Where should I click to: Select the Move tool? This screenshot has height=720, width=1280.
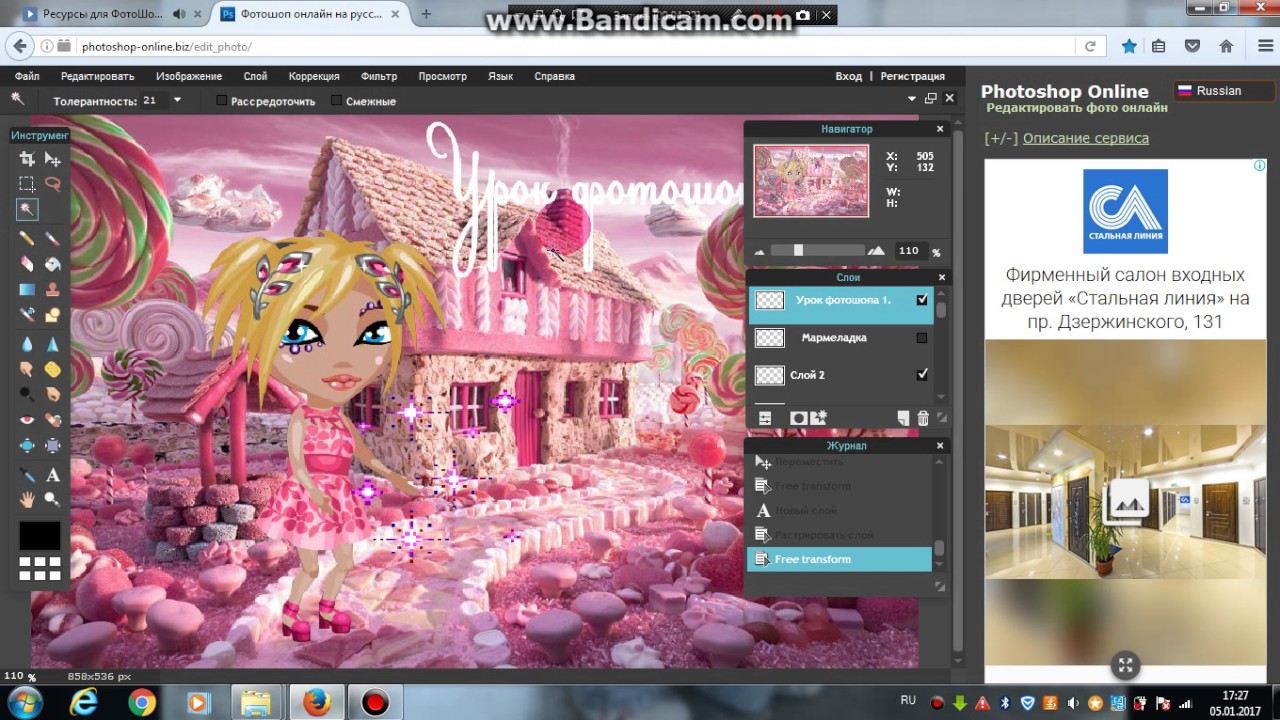pyautogui.click(x=53, y=158)
